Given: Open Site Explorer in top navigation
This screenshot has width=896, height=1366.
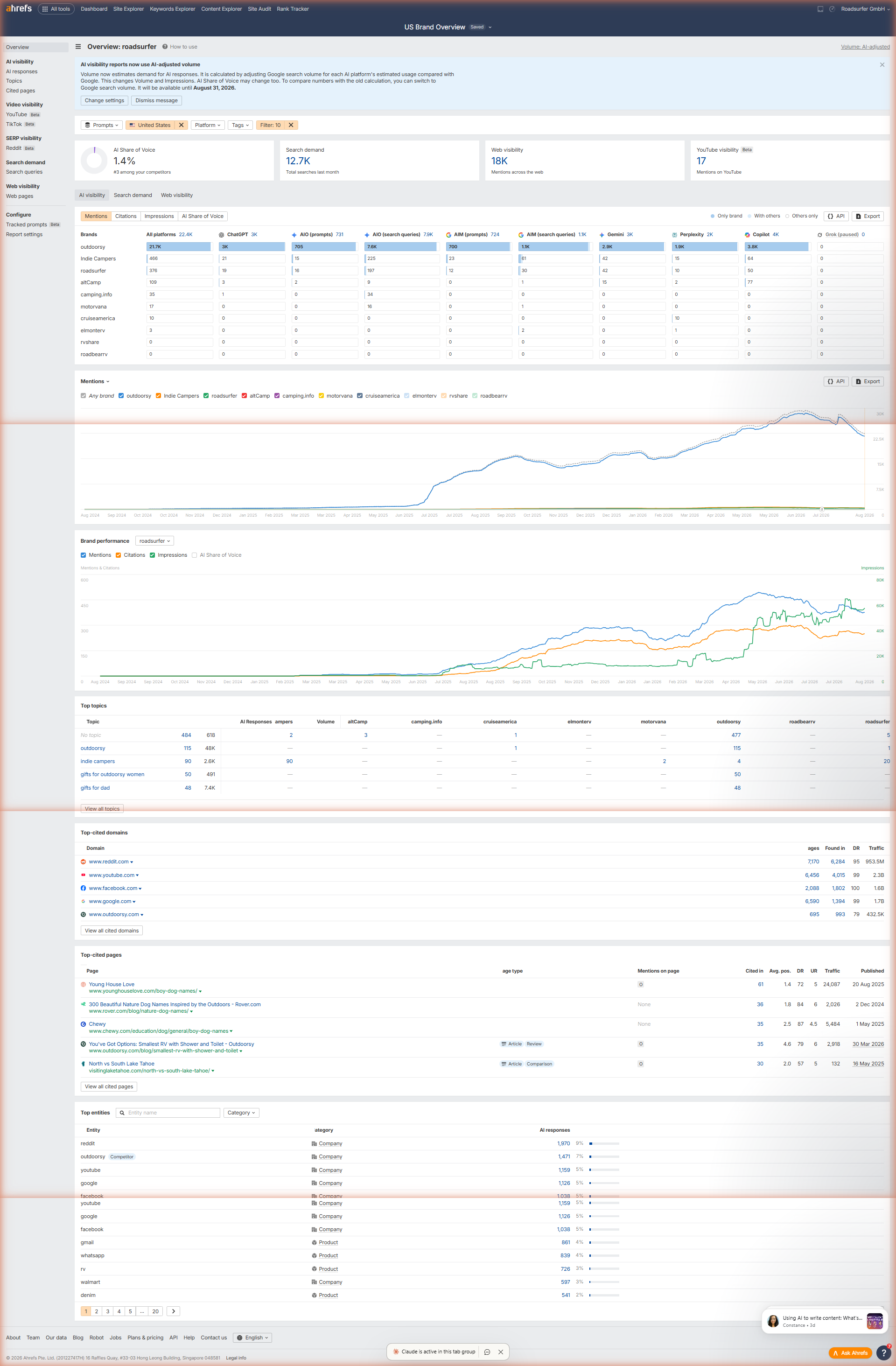Looking at the screenshot, I should pos(129,9).
